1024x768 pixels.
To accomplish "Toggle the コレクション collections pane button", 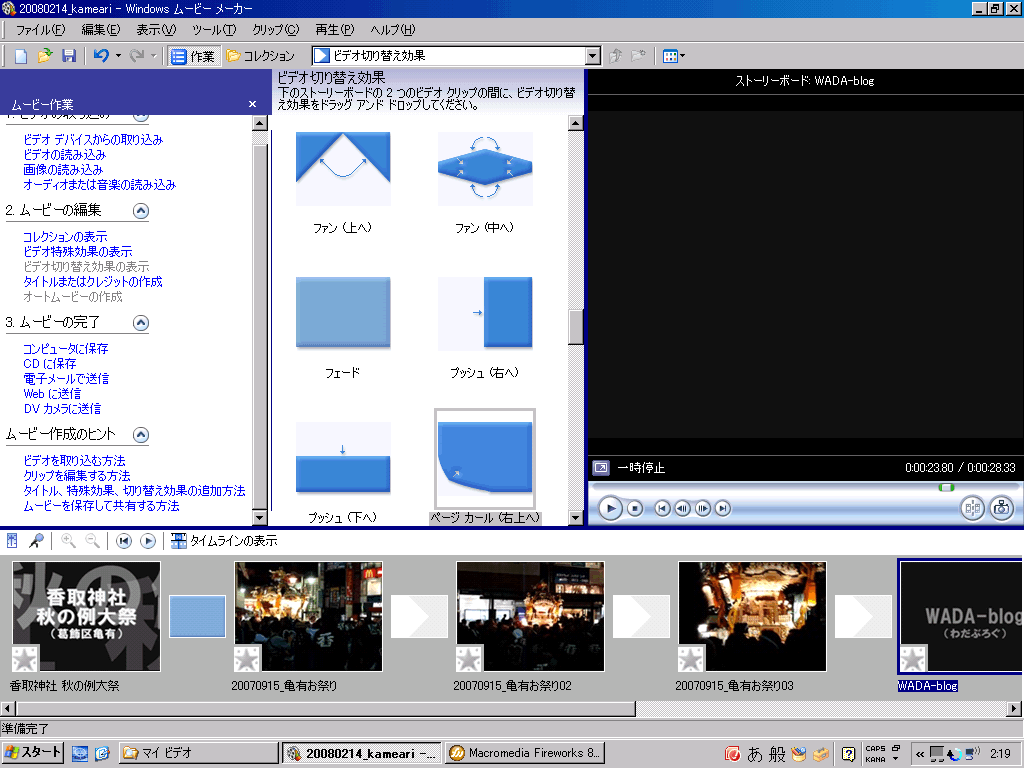I will 260,56.
